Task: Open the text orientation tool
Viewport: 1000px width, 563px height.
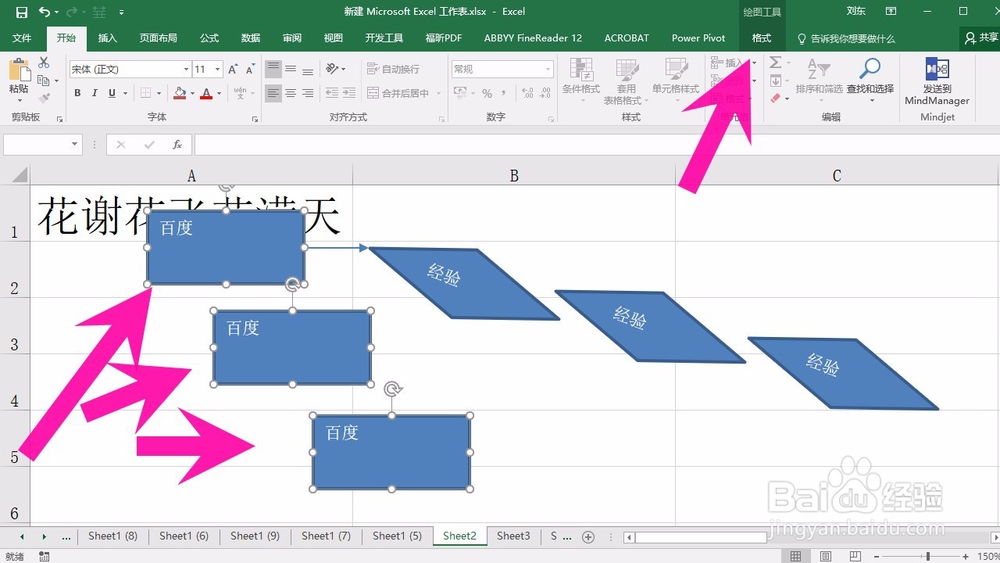Action: [x=333, y=69]
